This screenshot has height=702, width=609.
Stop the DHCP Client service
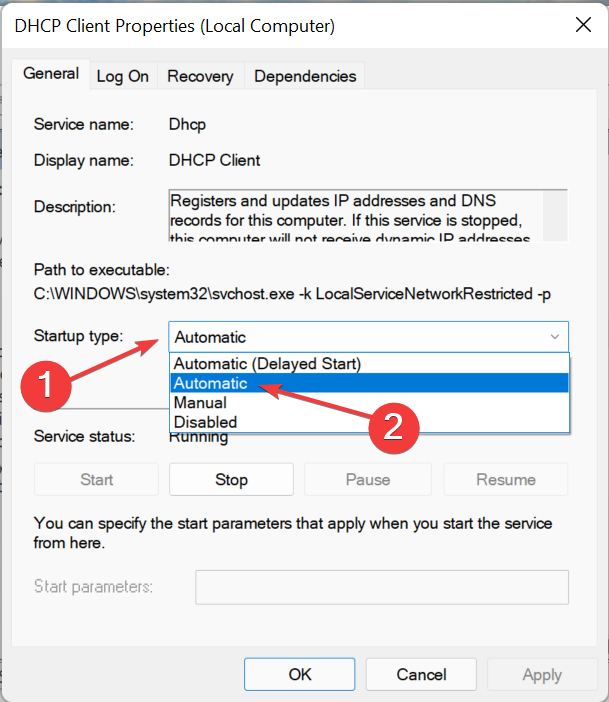point(231,480)
